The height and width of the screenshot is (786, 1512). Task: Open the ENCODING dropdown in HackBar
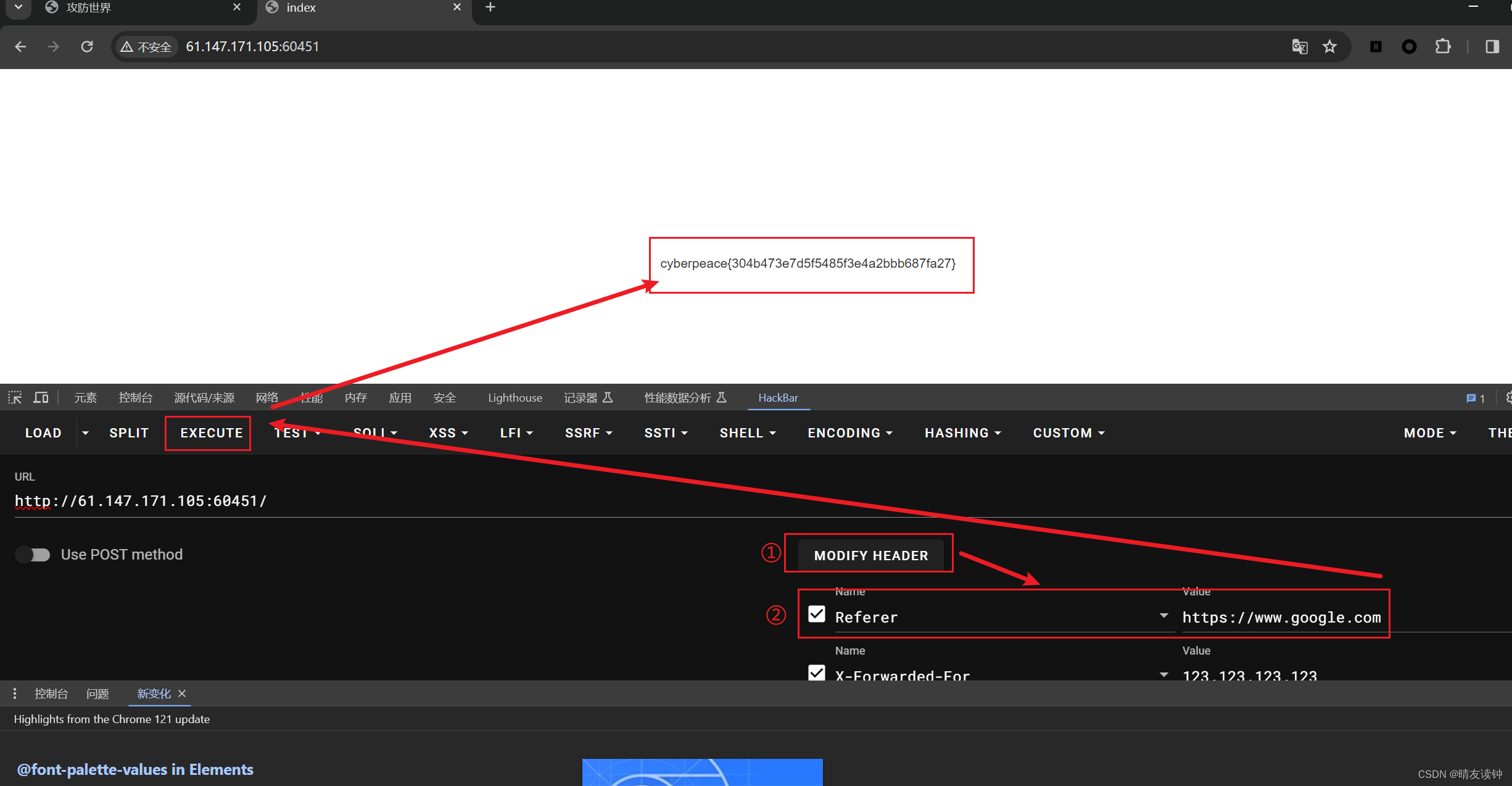click(x=849, y=432)
